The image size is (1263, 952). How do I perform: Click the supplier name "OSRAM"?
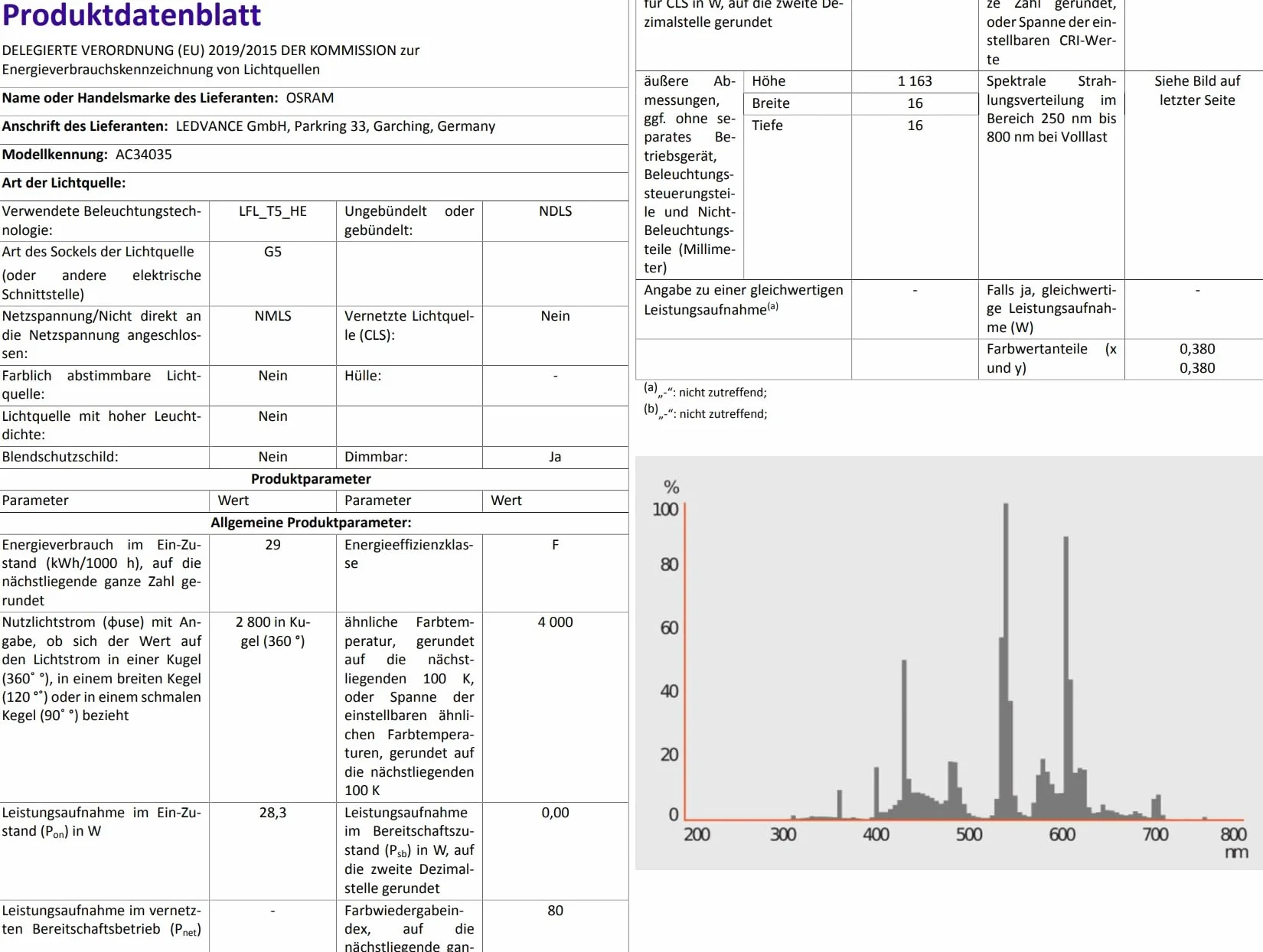click(x=310, y=98)
